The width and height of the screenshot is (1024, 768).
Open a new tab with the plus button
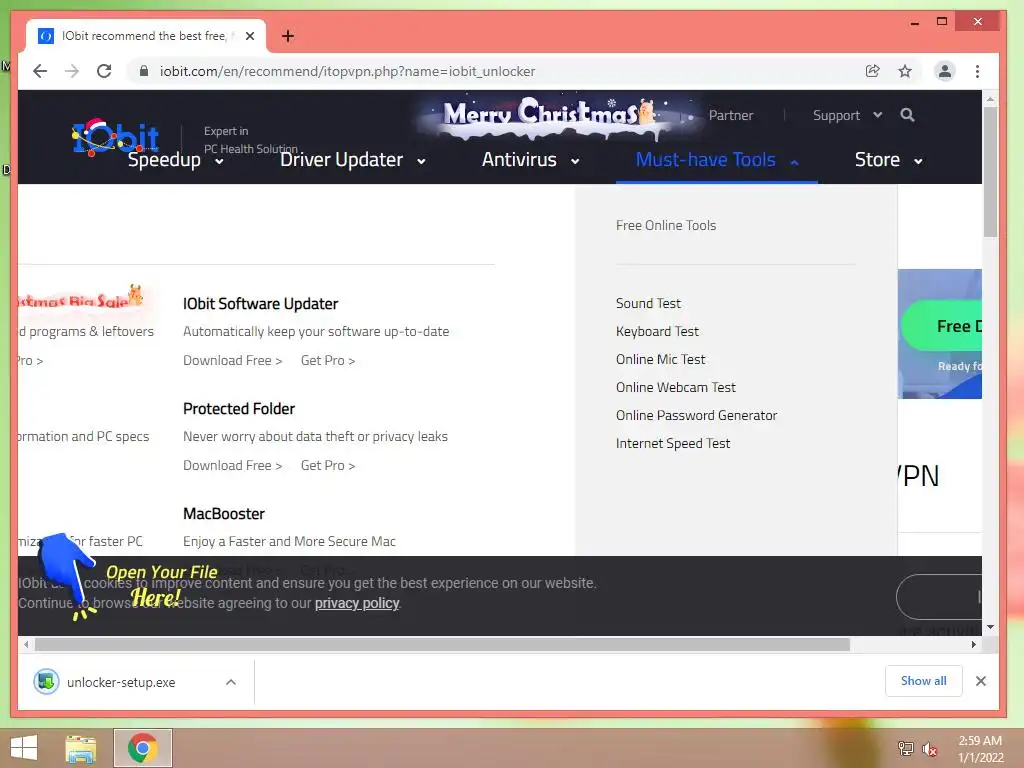point(287,36)
